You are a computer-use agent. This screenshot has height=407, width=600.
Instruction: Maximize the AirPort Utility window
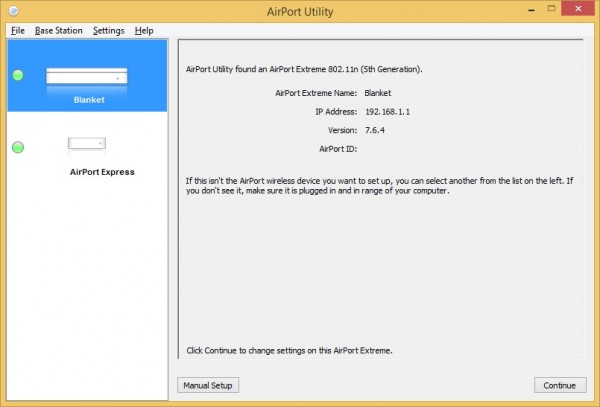(x=551, y=8)
